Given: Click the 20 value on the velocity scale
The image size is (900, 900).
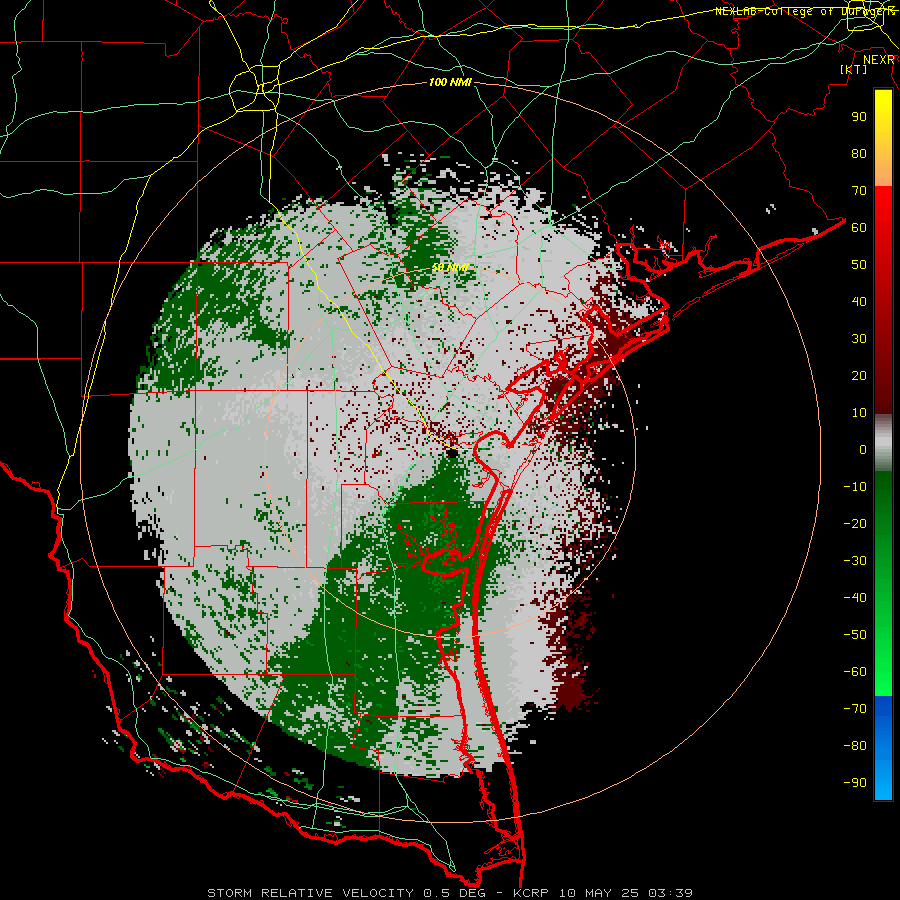Looking at the screenshot, I should (x=859, y=376).
